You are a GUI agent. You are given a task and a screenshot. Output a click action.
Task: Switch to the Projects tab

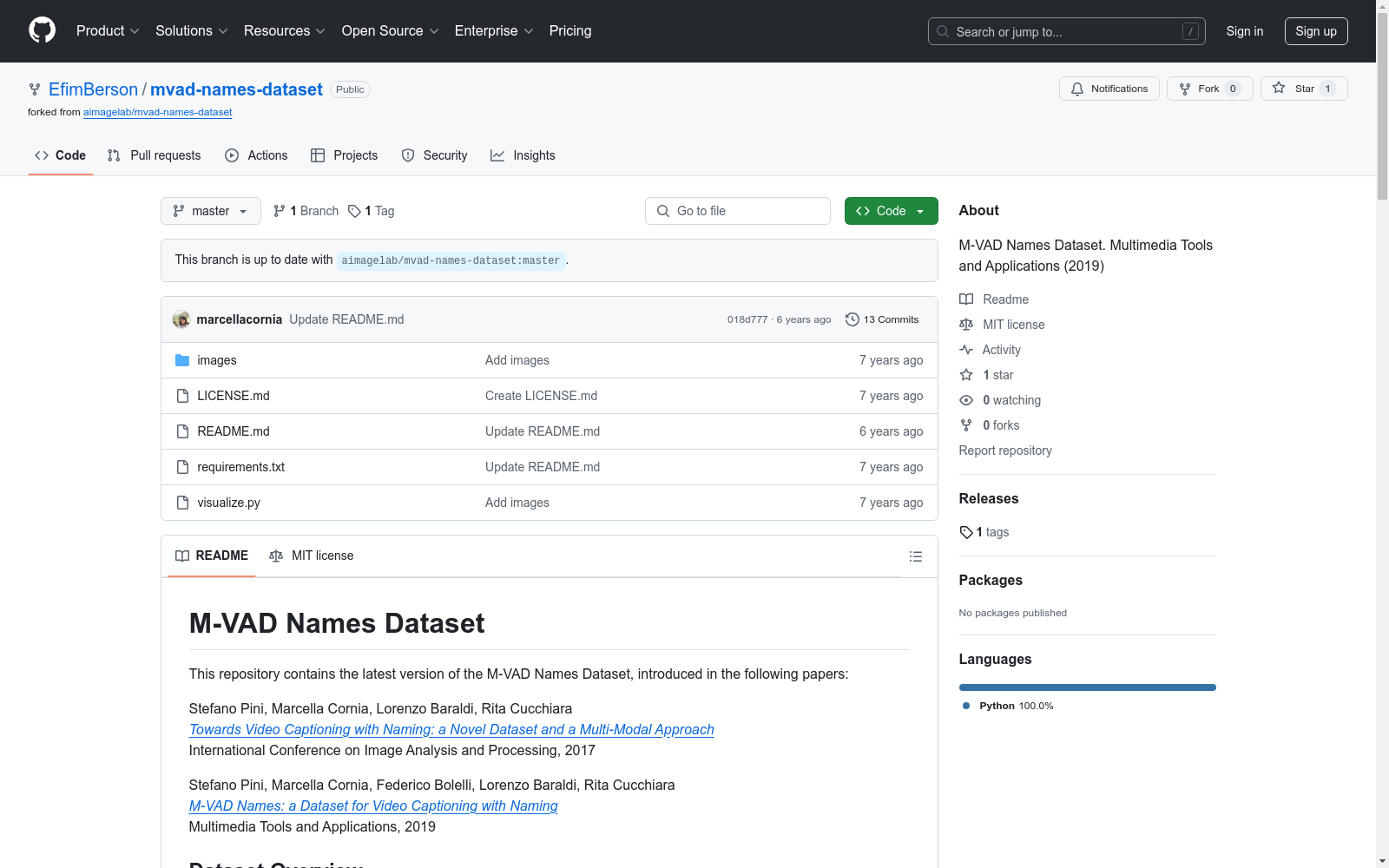point(344,155)
